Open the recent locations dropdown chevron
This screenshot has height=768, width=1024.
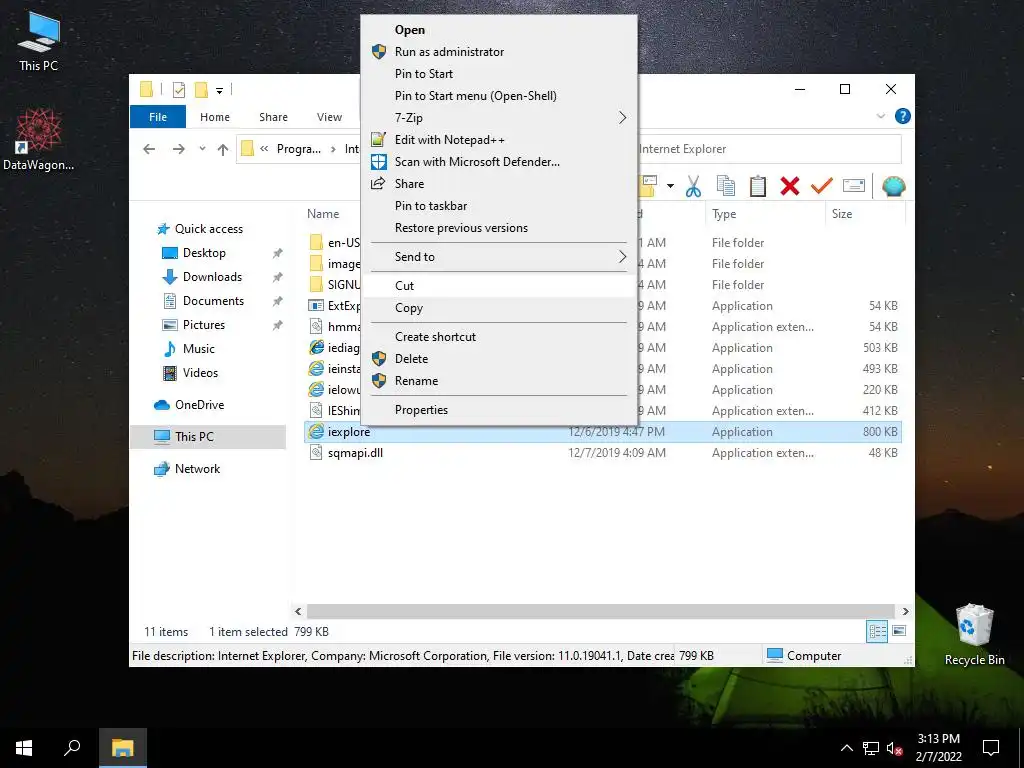pyautogui.click(x=202, y=149)
